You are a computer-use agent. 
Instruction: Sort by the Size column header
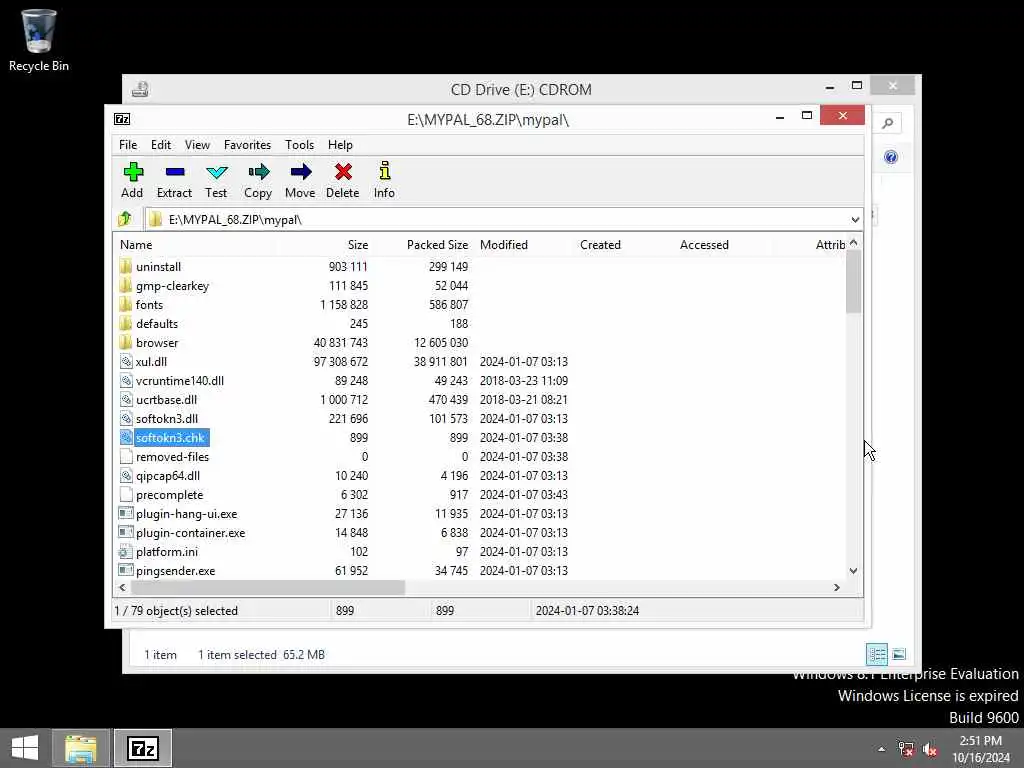click(x=325, y=245)
